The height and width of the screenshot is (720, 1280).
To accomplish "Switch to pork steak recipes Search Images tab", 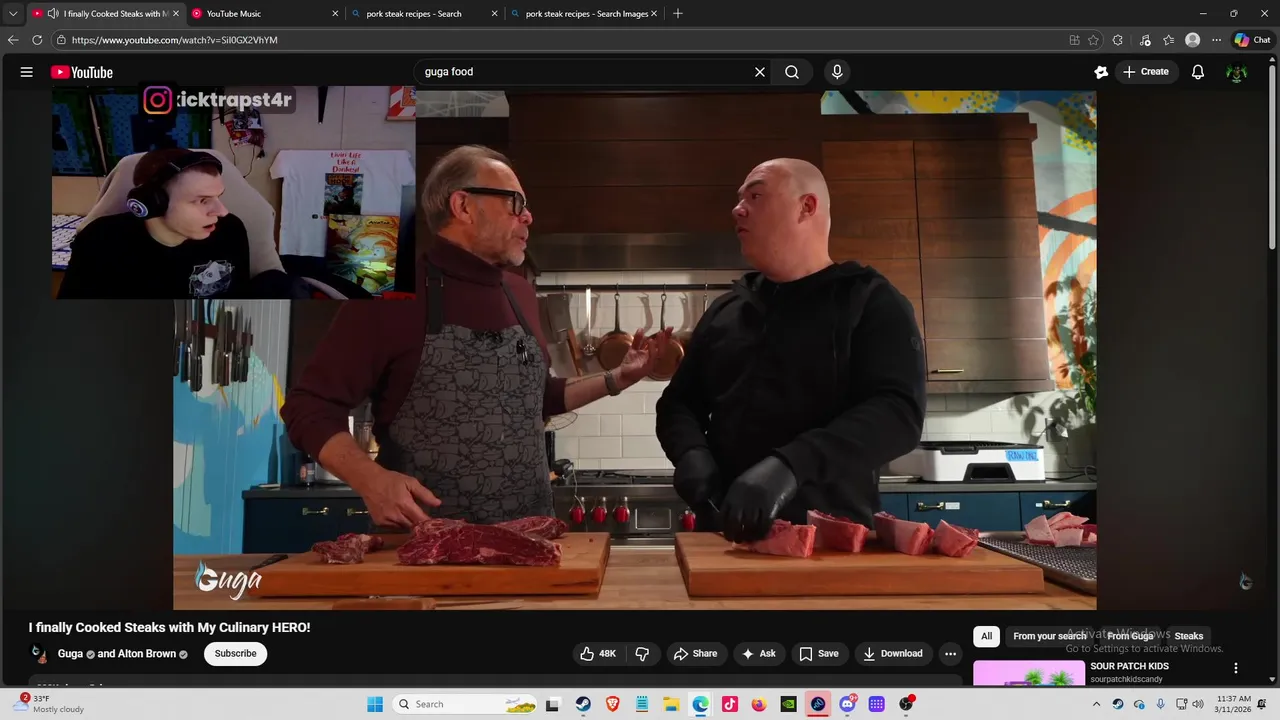I will click(584, 13).
